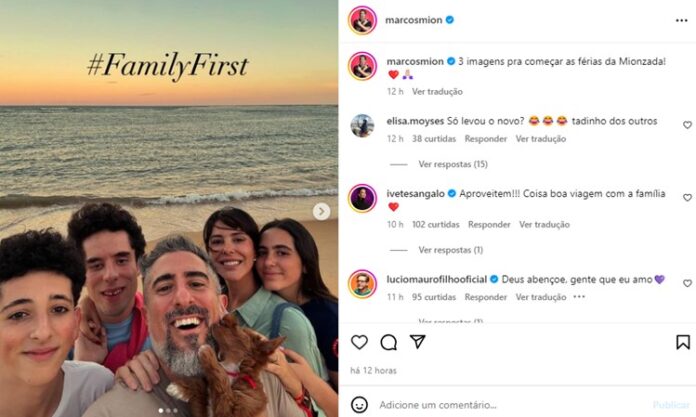
Task: Like ivetesangalo's comment
Action: tap(687, 197)
